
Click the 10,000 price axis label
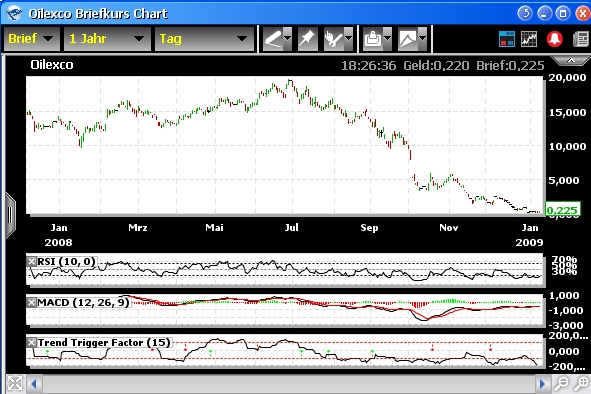click(x=567, y=146)
